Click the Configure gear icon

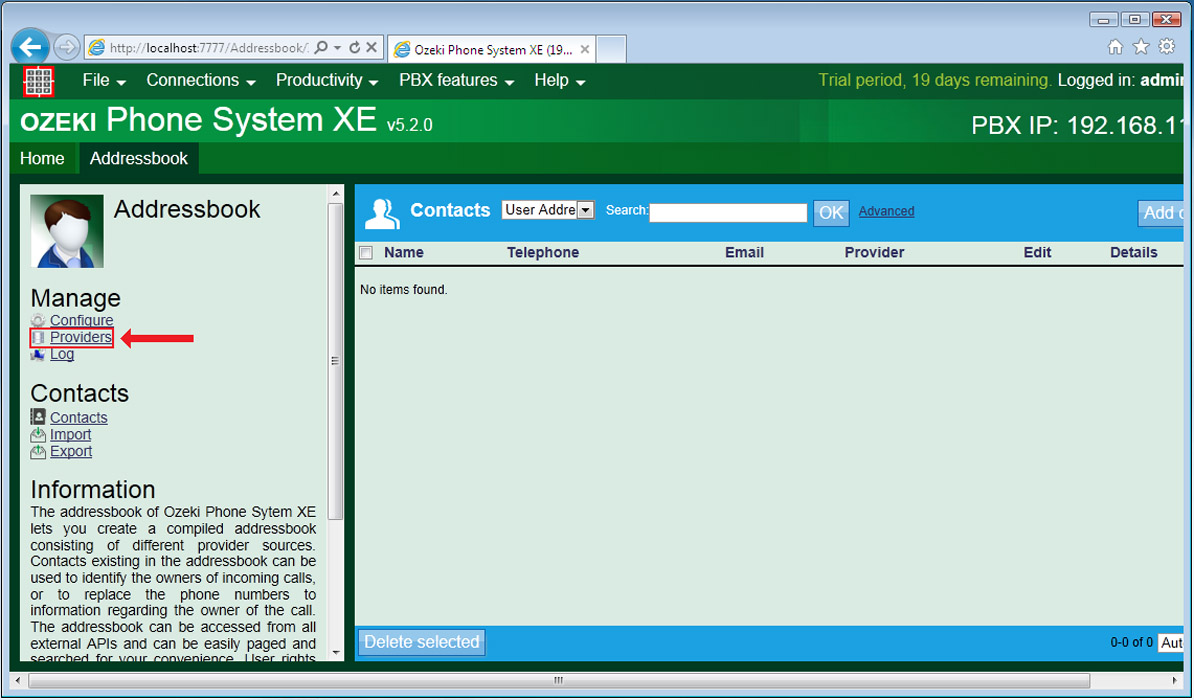coord(38,321)
